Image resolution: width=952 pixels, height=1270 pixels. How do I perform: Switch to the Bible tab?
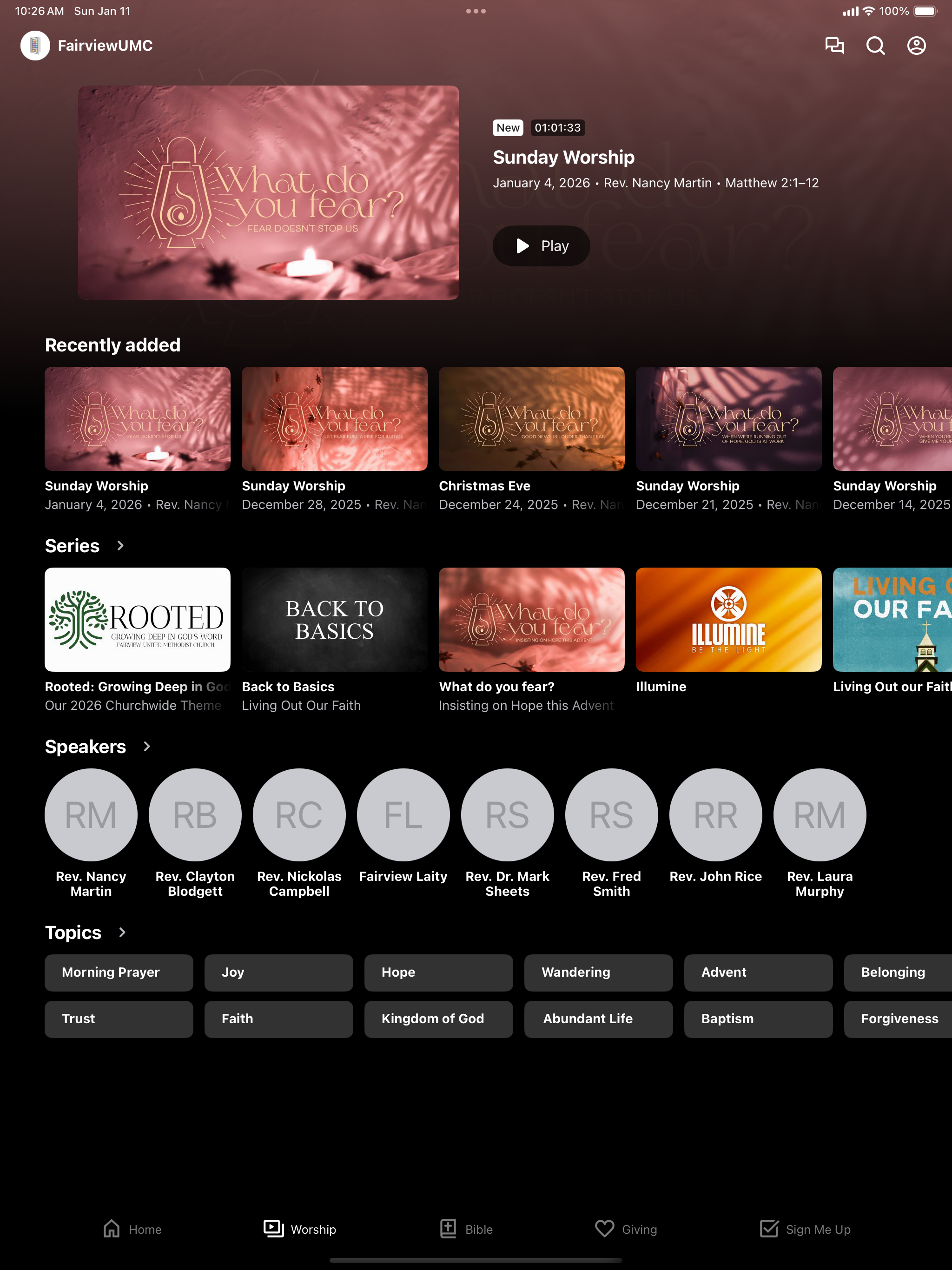466,1229
